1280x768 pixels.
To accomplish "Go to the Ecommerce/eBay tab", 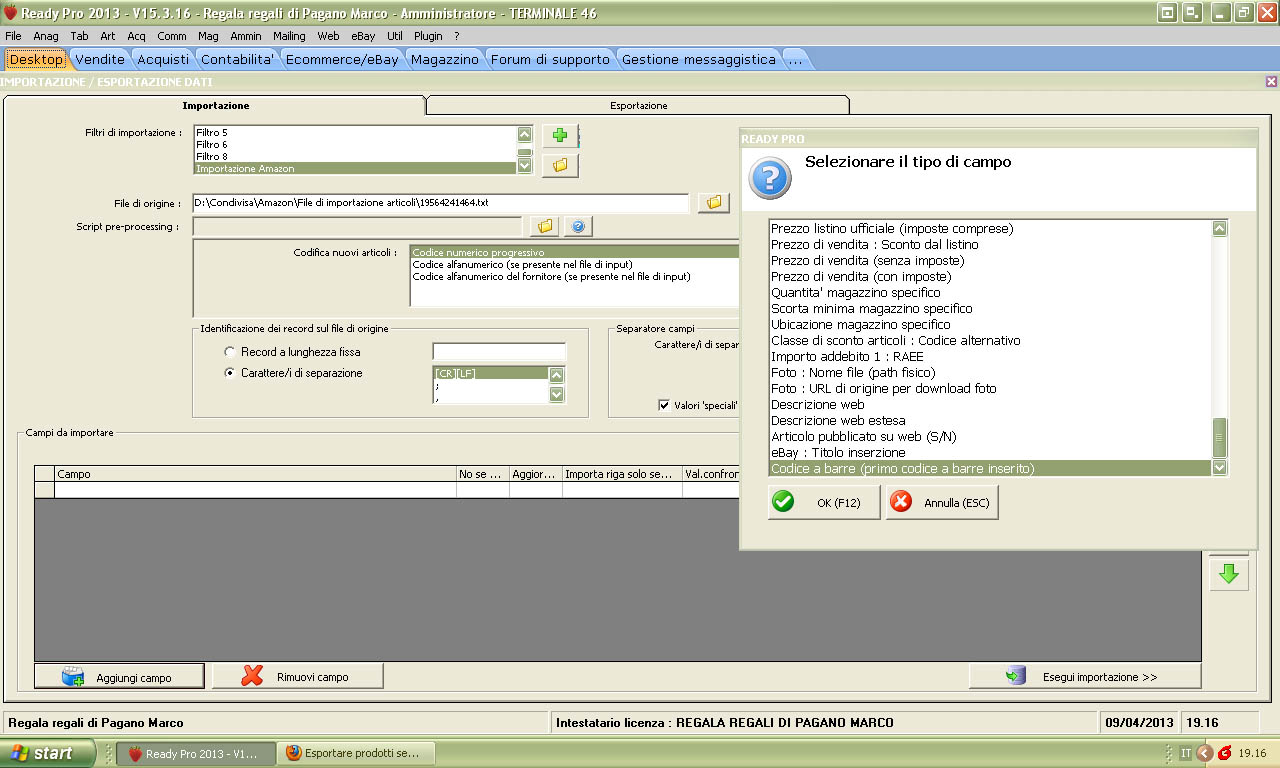I will 342,59.
